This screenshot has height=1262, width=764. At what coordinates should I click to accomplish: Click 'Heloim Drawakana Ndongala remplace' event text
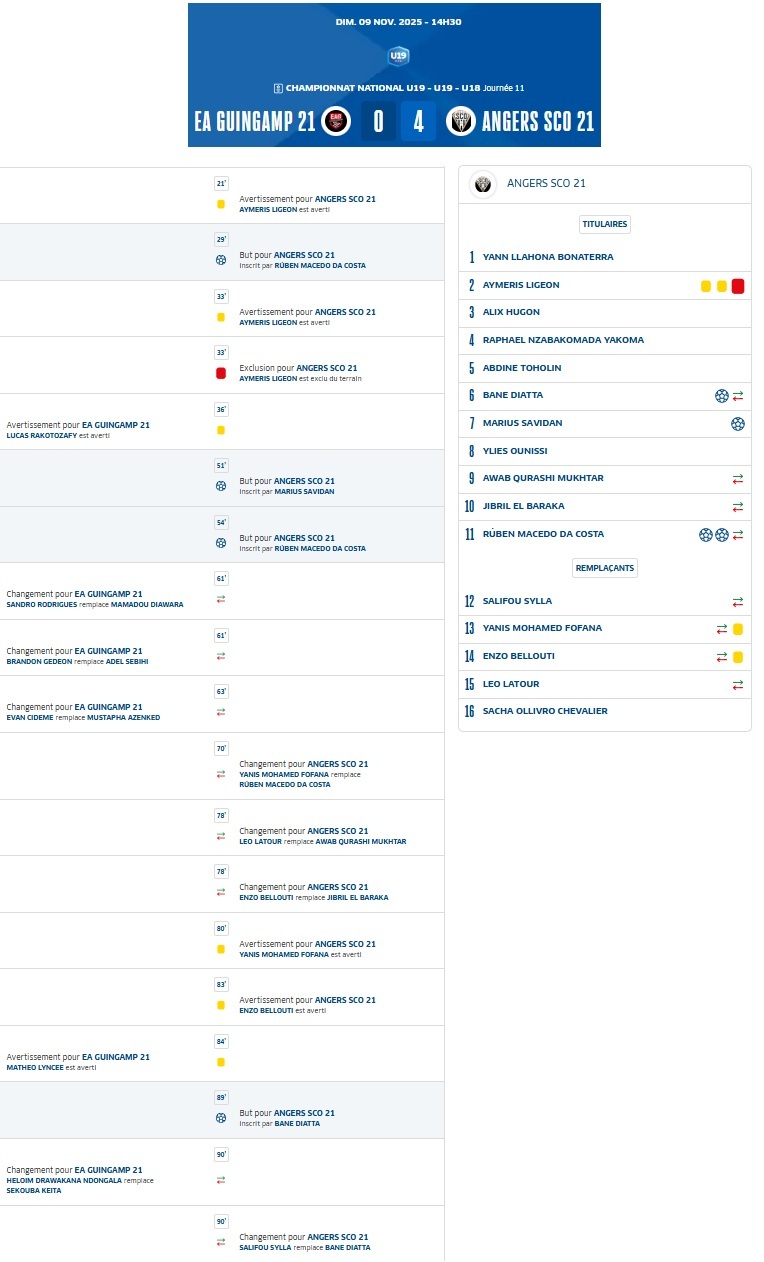[x=80, y=1180]
